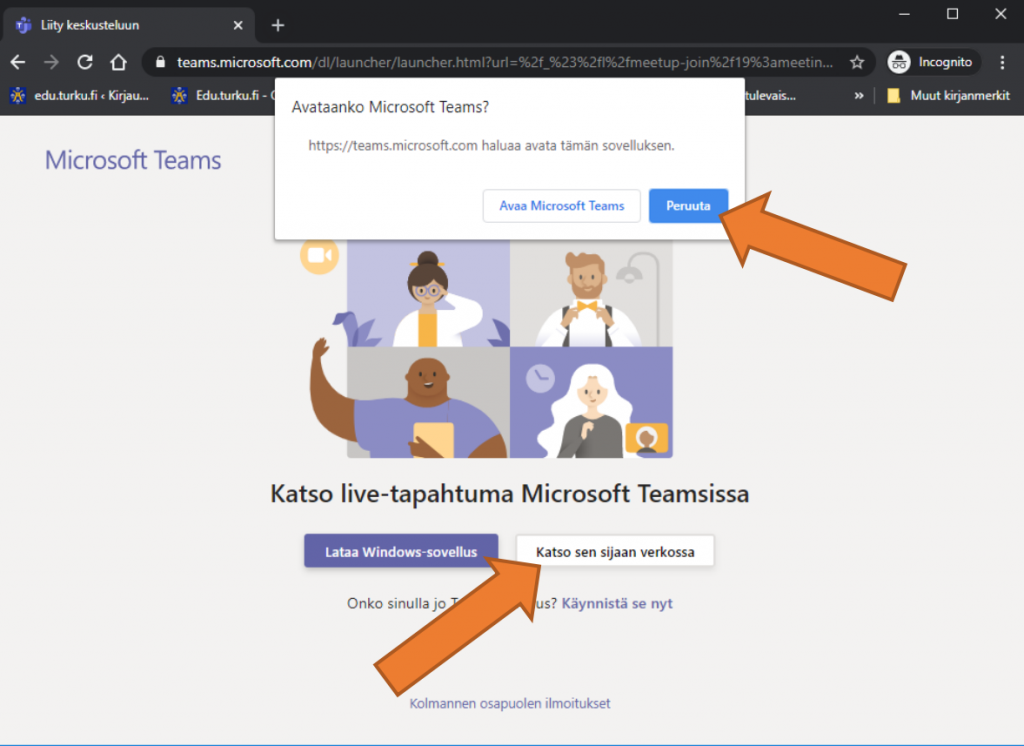1024x746 pixels.
Task: Expand the hidden bookmarks chevron
Action: pos(859,95)
